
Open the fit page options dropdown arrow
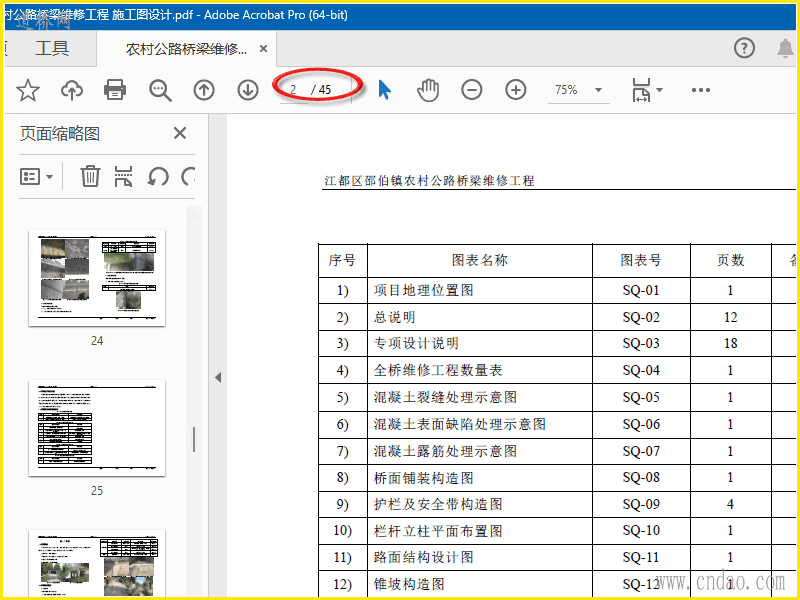(659, 90)
